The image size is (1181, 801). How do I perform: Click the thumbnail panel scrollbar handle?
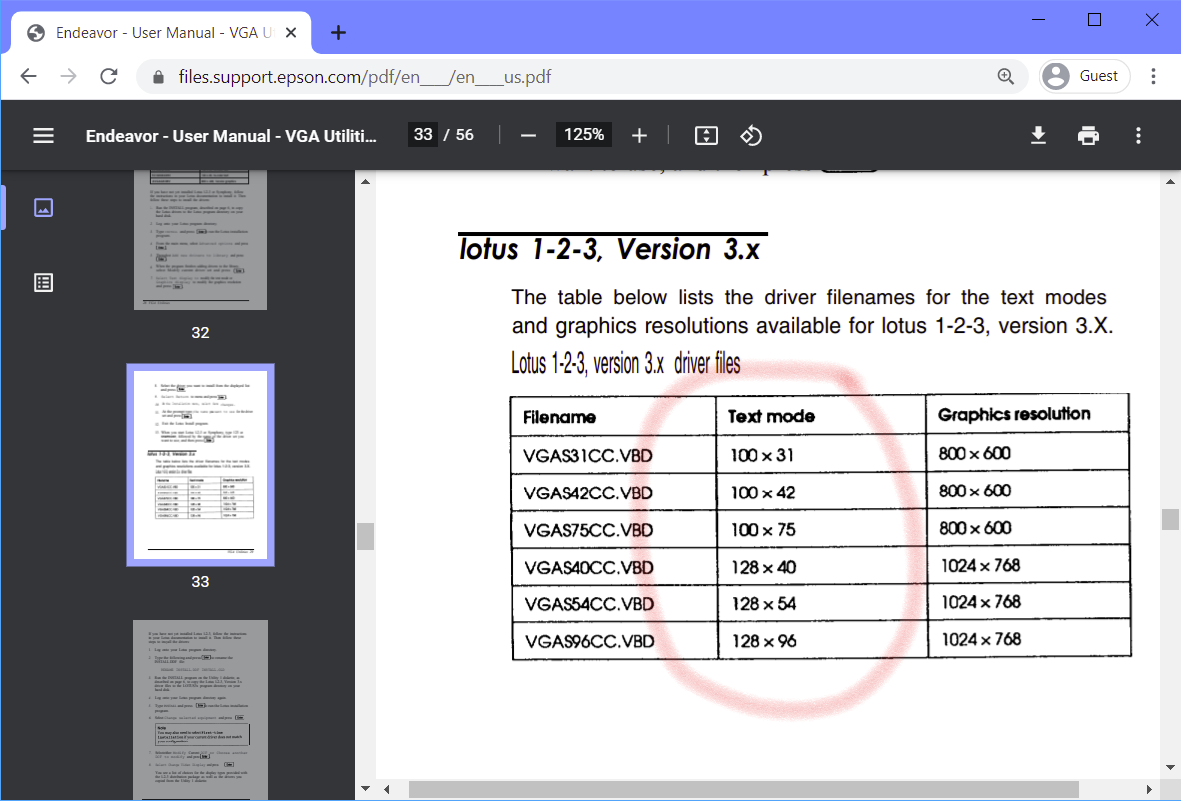365,537
